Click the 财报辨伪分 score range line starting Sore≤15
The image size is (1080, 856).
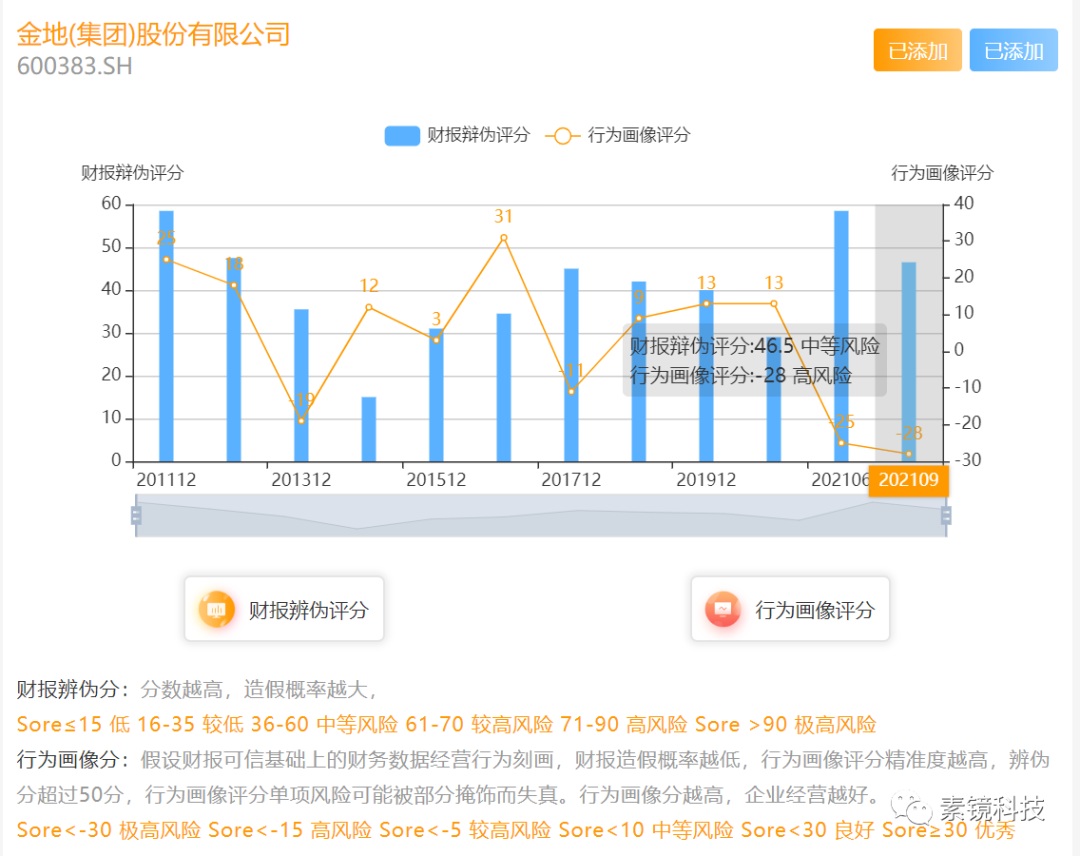coord(446,724)
